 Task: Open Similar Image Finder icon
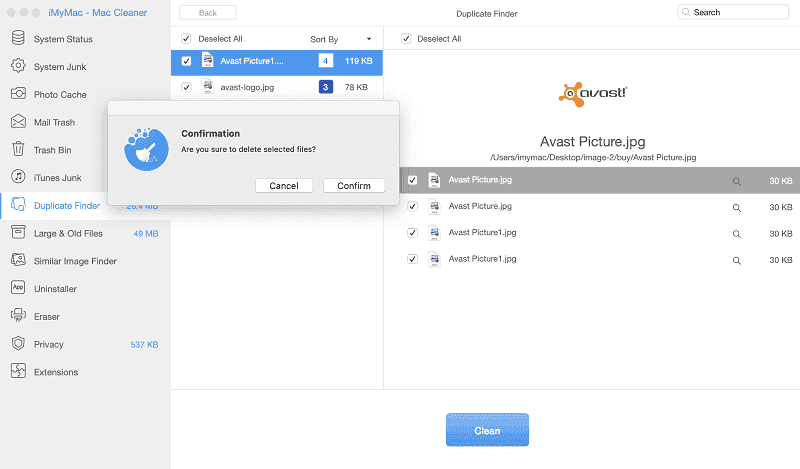18,260
